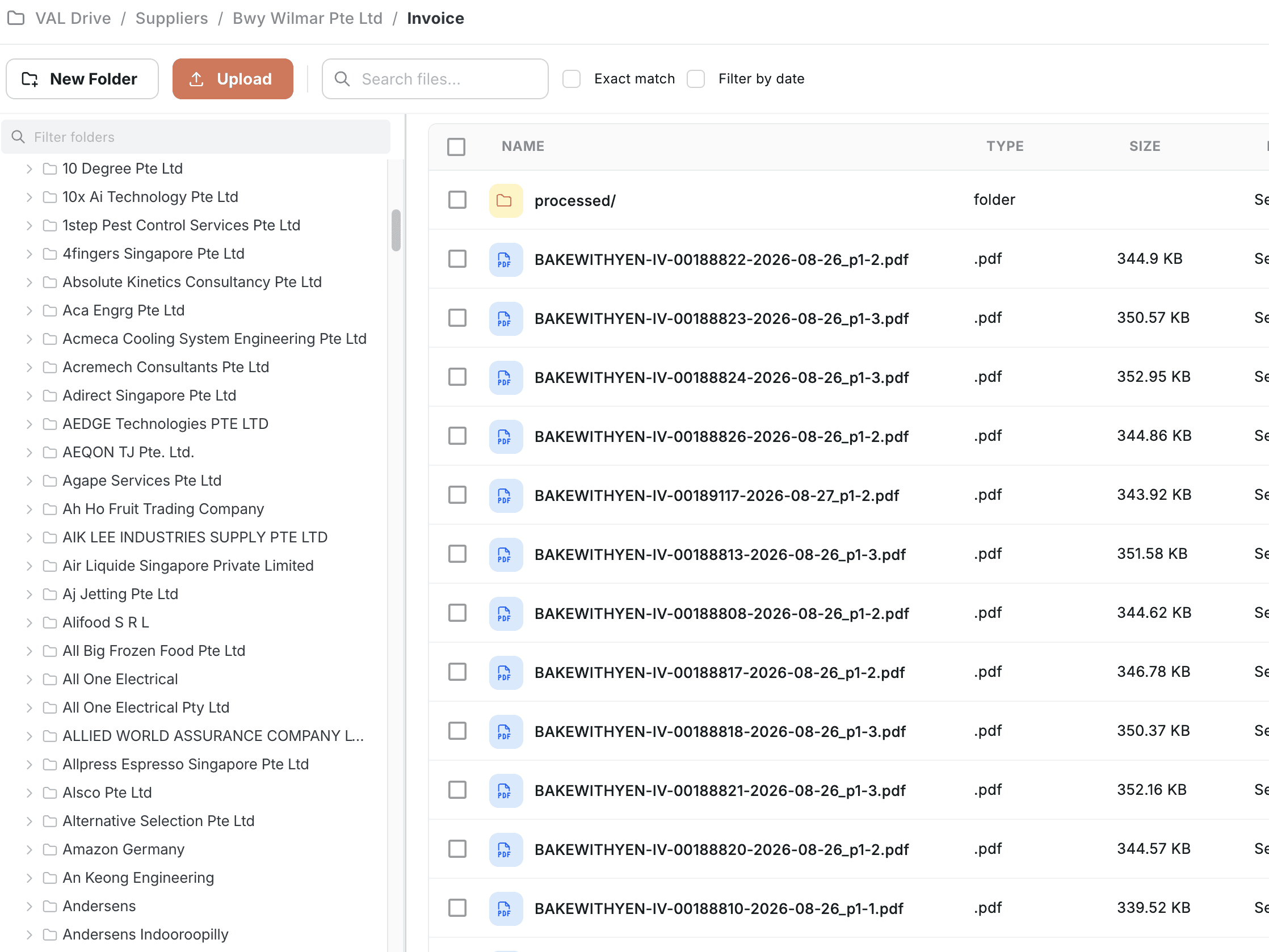
Task: Expand the 1step Pest Control Services folder
Action: click(x=30, y=225)
